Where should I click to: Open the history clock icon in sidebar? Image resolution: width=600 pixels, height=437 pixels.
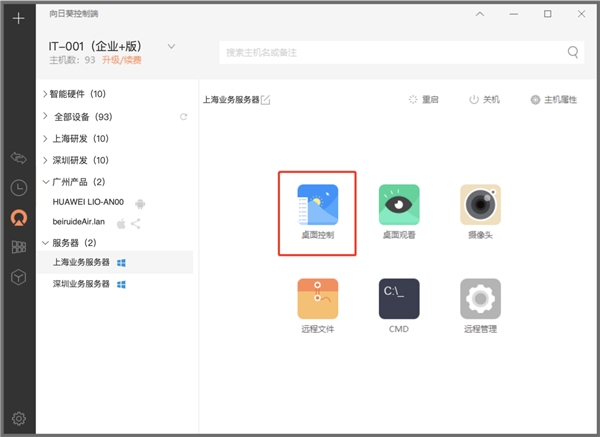18,188
